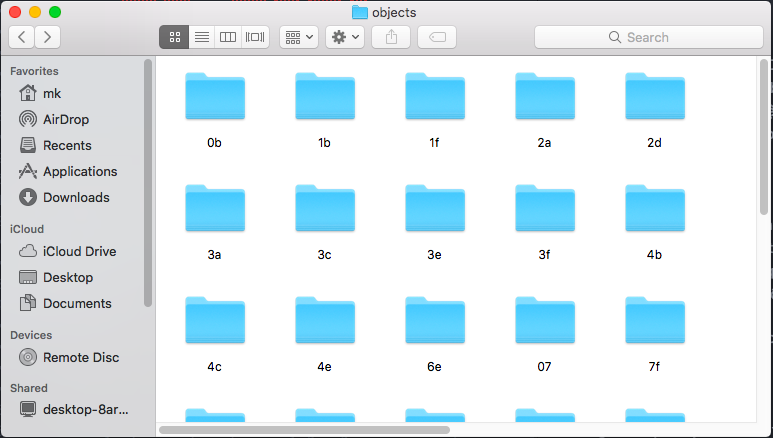Image resolution: width=773 pixels, height=438 pixels.
Task: Select folder 3c
Action: tap(325, 209)
